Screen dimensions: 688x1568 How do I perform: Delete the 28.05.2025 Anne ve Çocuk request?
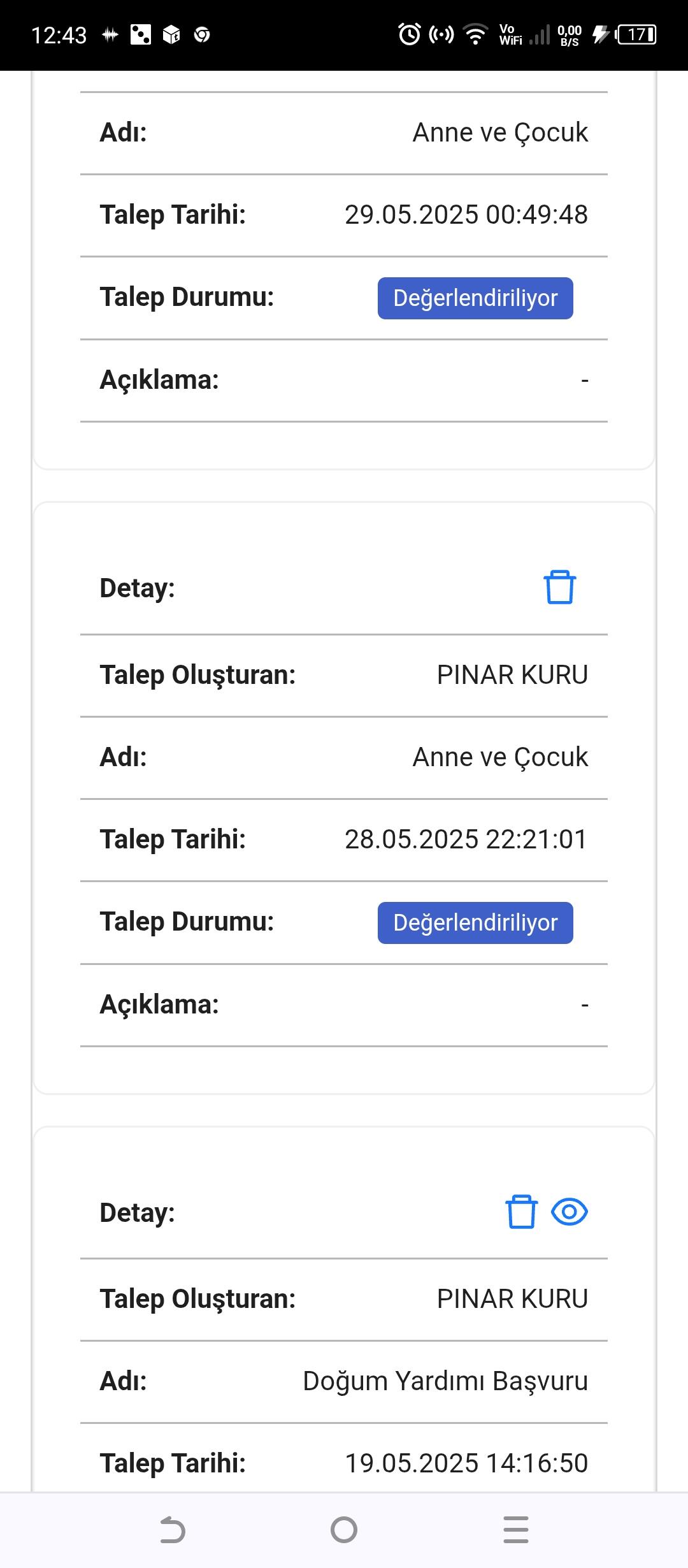(559, 587)
